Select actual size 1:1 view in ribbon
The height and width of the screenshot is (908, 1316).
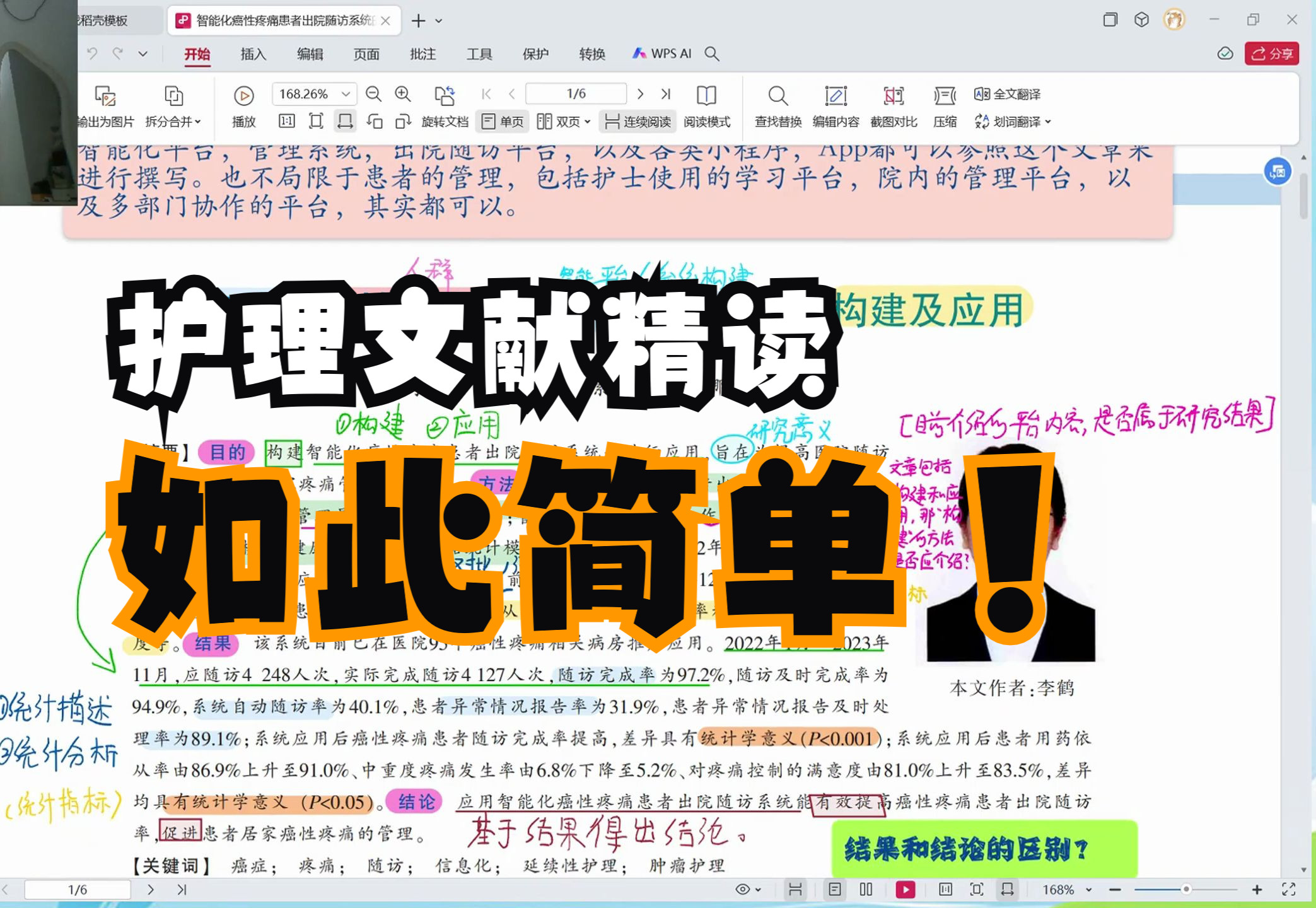pos(286,121)
